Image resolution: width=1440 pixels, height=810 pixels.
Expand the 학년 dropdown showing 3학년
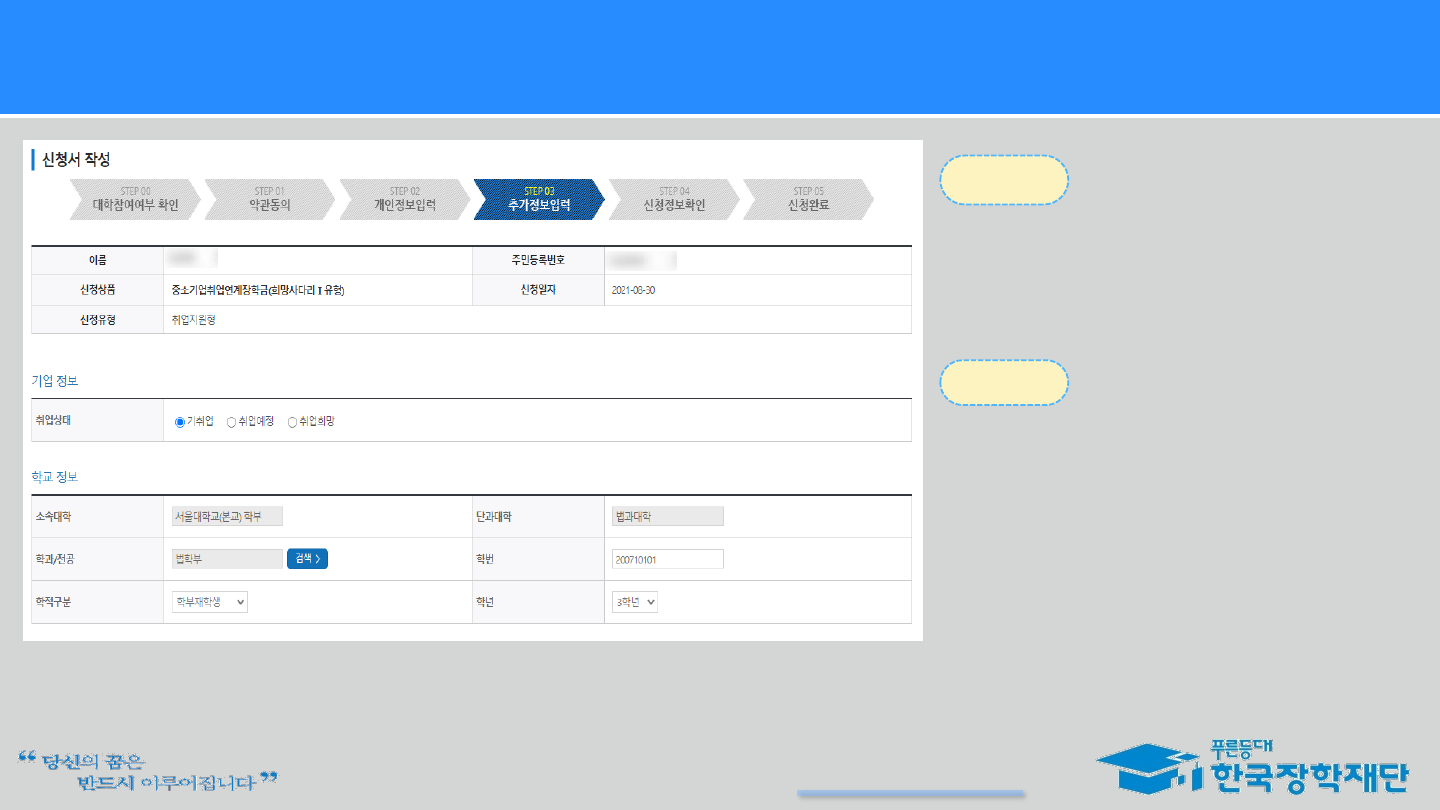pos(635,602)
